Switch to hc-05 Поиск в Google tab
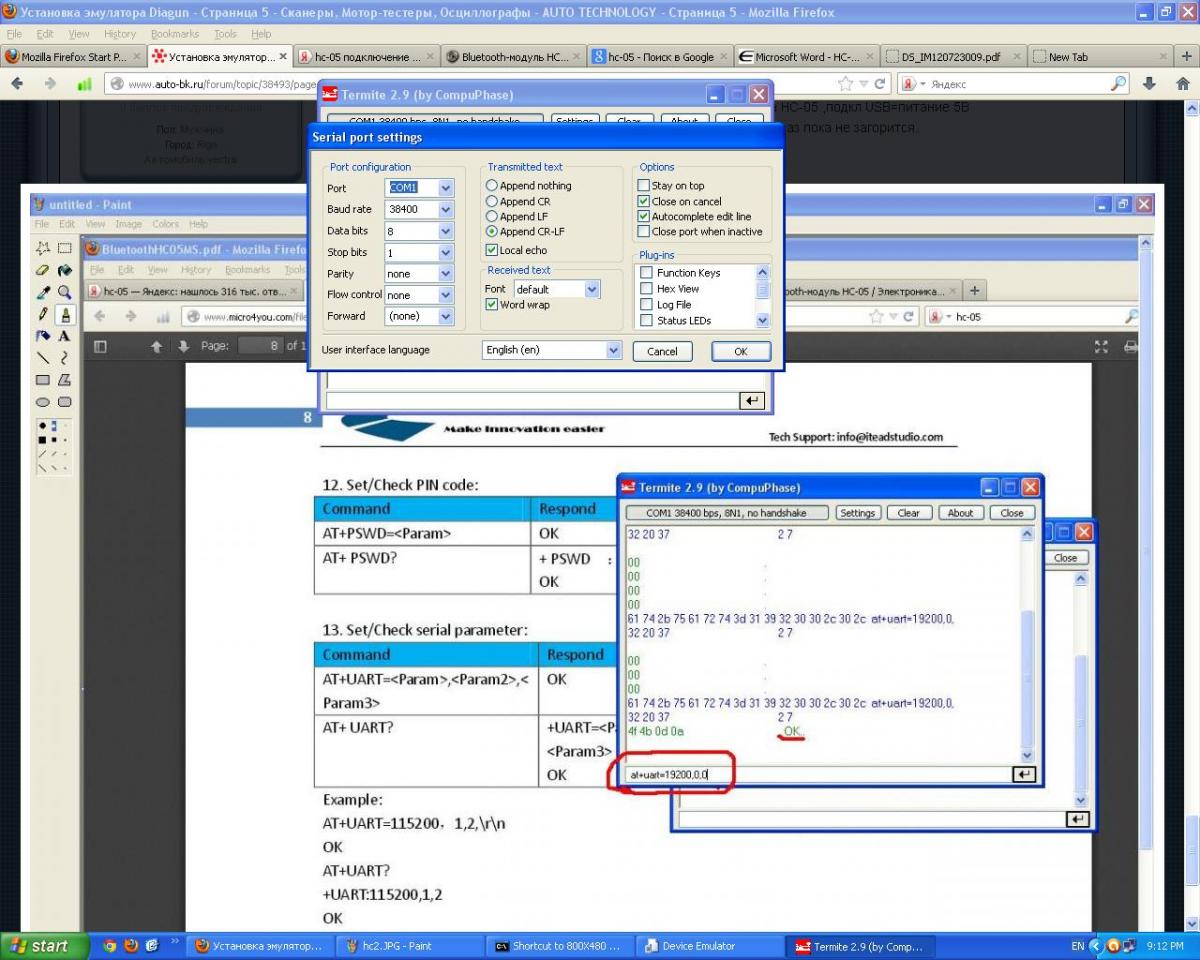Viewport: 1200px width, 960px height. click(660, 57)
